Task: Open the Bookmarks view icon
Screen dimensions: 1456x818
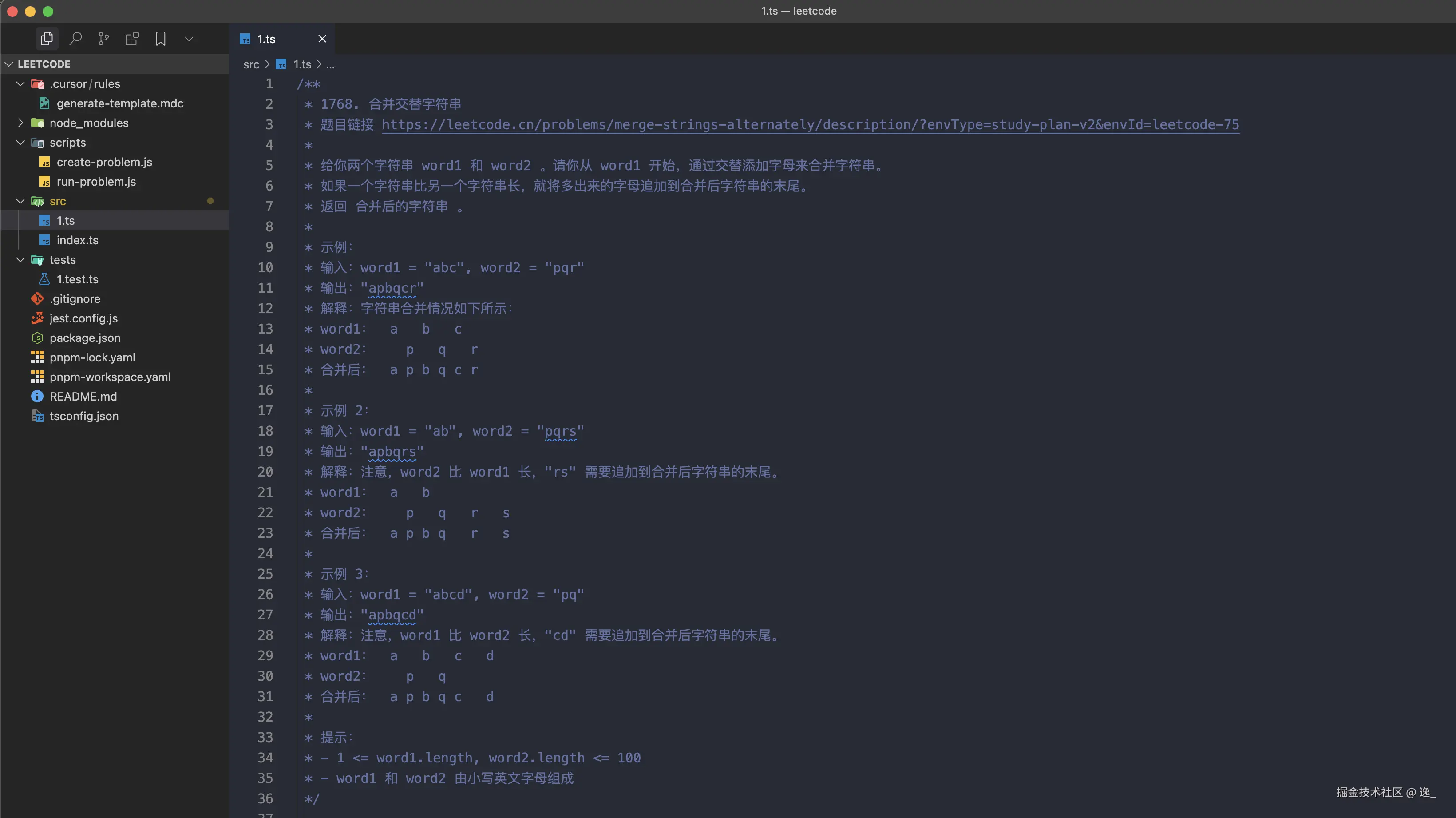Action: pyautogui.click(x=161, y=39)
